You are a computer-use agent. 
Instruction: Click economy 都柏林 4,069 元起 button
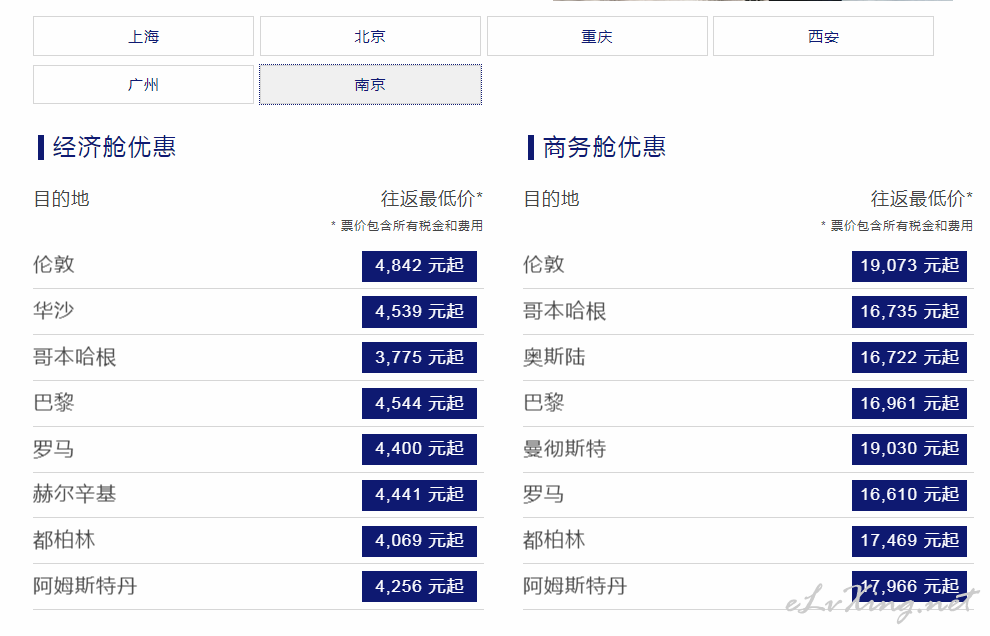(x=419, y=541)
